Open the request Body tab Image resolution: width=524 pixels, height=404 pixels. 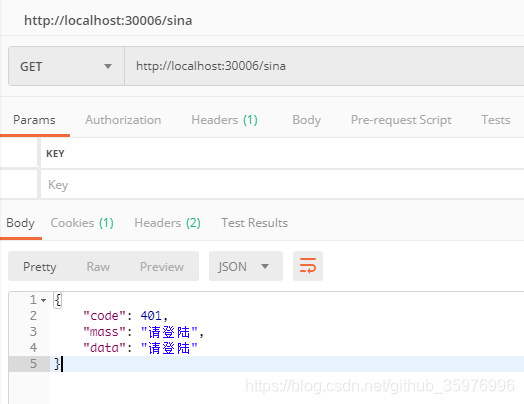(306, 120)
